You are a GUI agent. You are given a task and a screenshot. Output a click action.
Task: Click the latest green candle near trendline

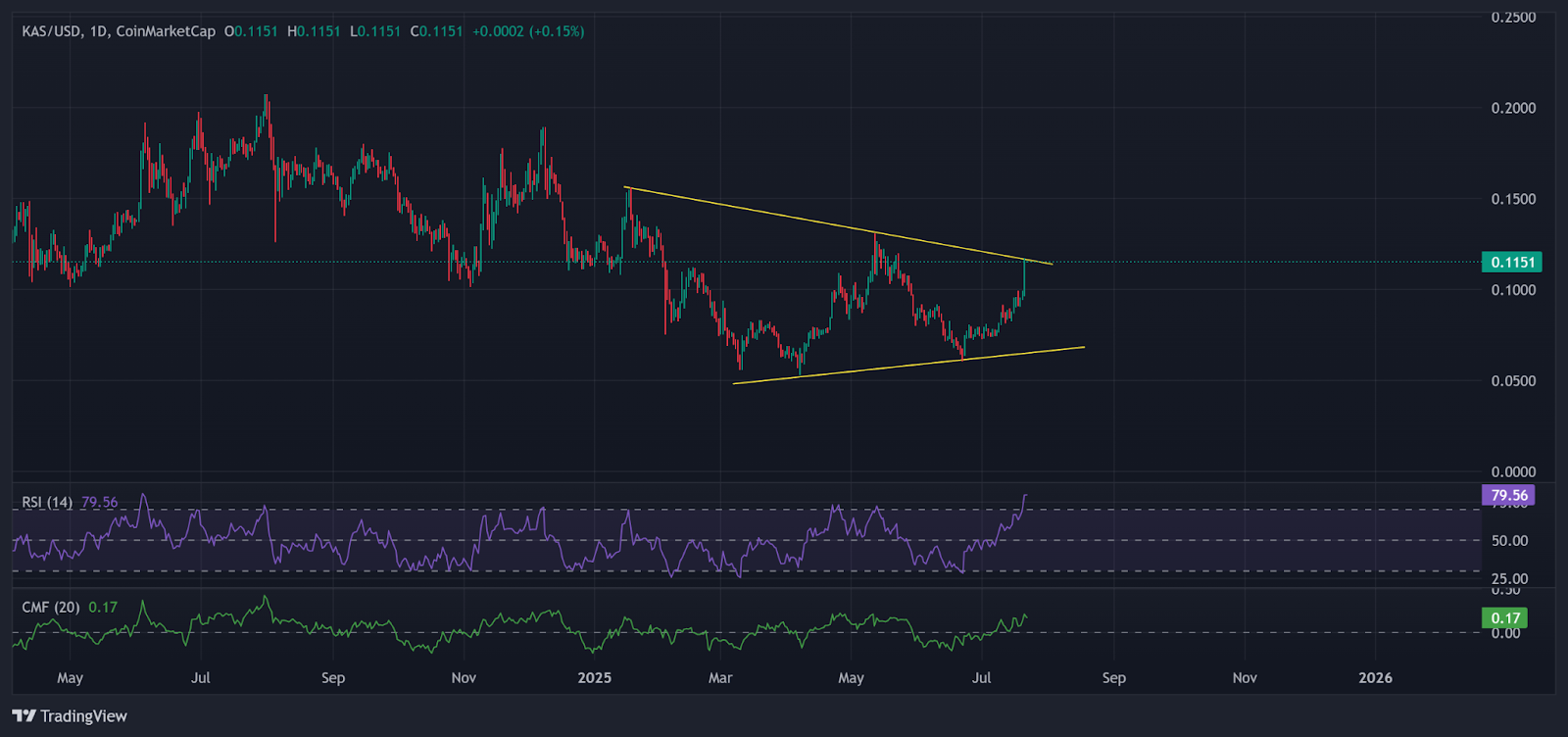[1024, 276]
